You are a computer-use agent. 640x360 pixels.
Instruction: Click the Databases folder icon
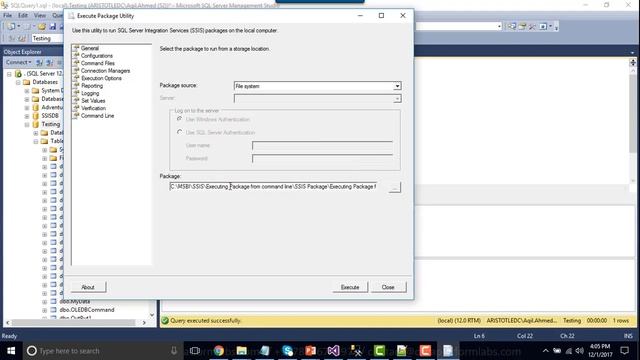point(27,82)
